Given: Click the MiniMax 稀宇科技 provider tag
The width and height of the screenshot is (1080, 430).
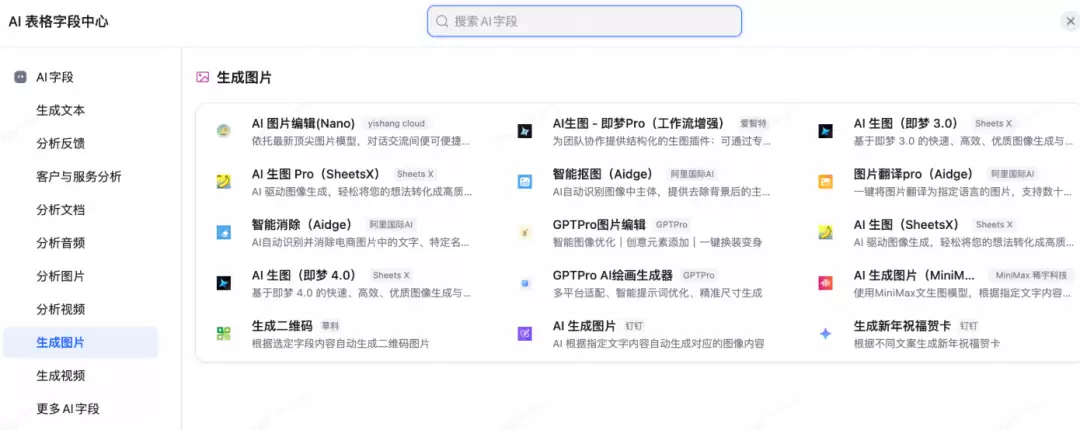Looking at the screenshot, I should [x=1031, y=276].
